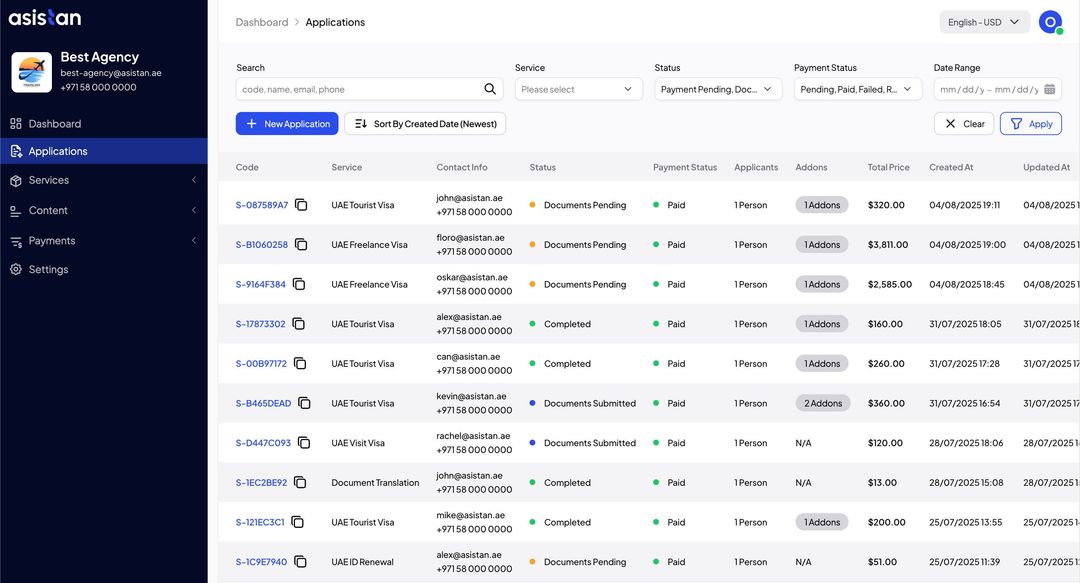The height and width of the screenshot is (583, 1080).
Task: Apply the selected filters
Action: tap(1030, 124)
